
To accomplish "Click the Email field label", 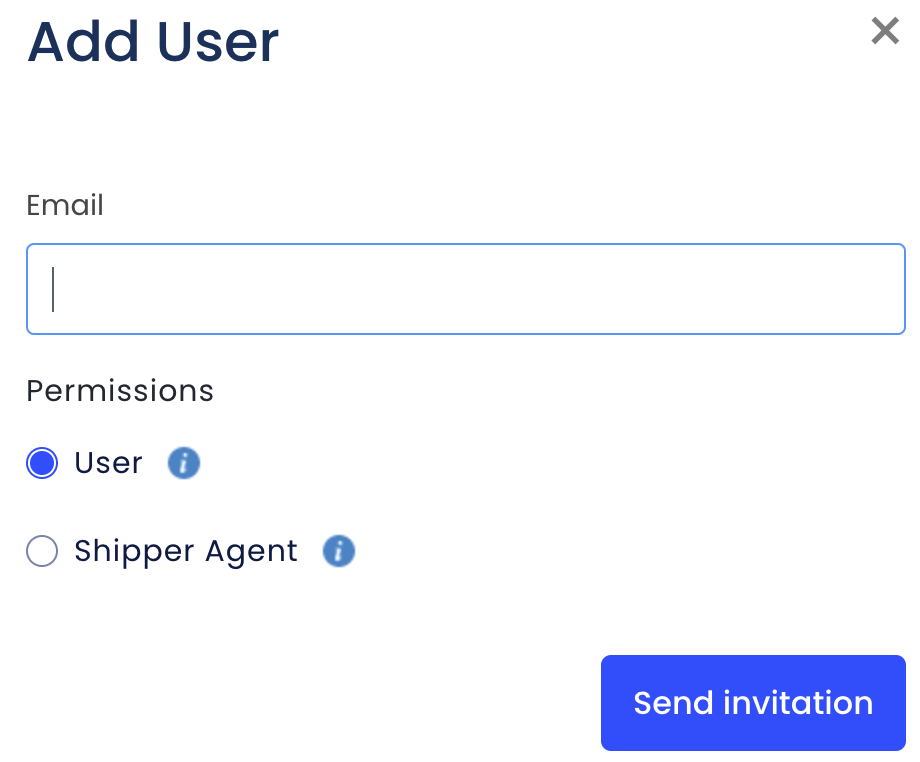I will point(65,206).
